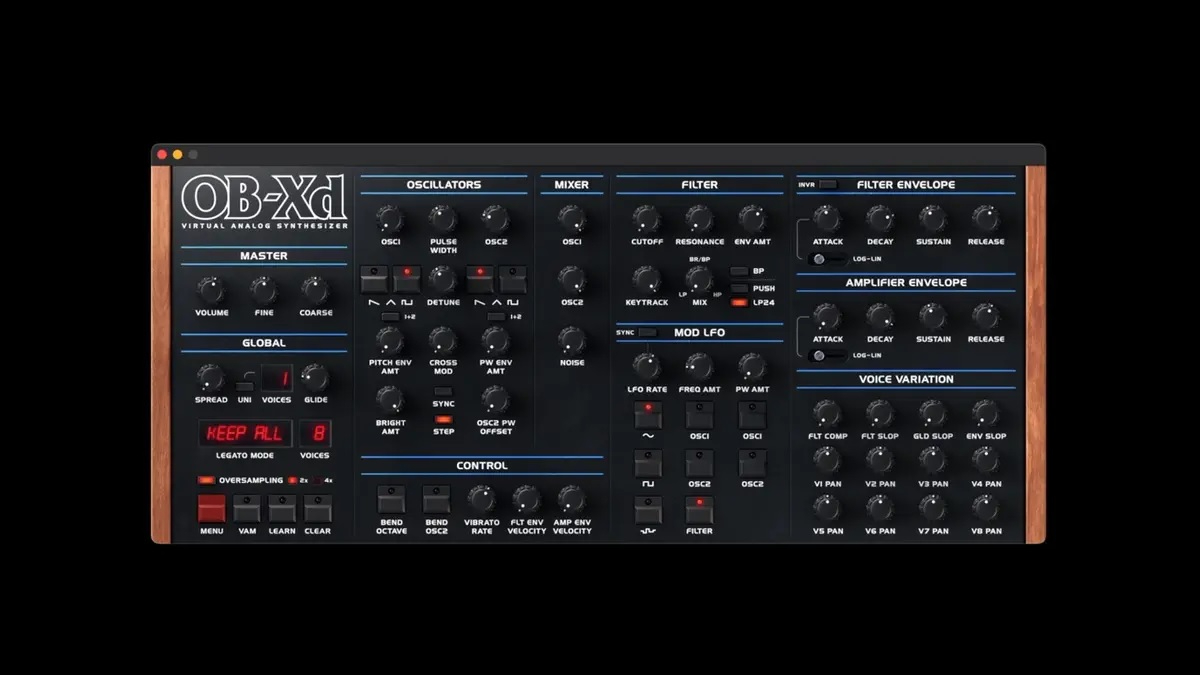This screenshot has width=1200, height=675.
Task: Click the LFO Rate knob
Action: [647, 367]
